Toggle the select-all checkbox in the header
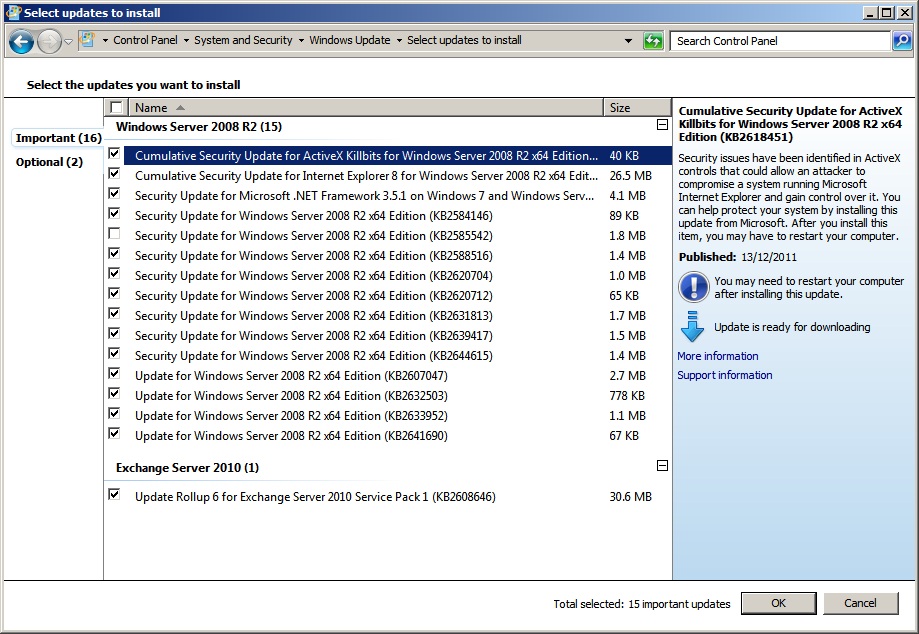The width and height of the screenshot is (919, 634). click(115, 106)
